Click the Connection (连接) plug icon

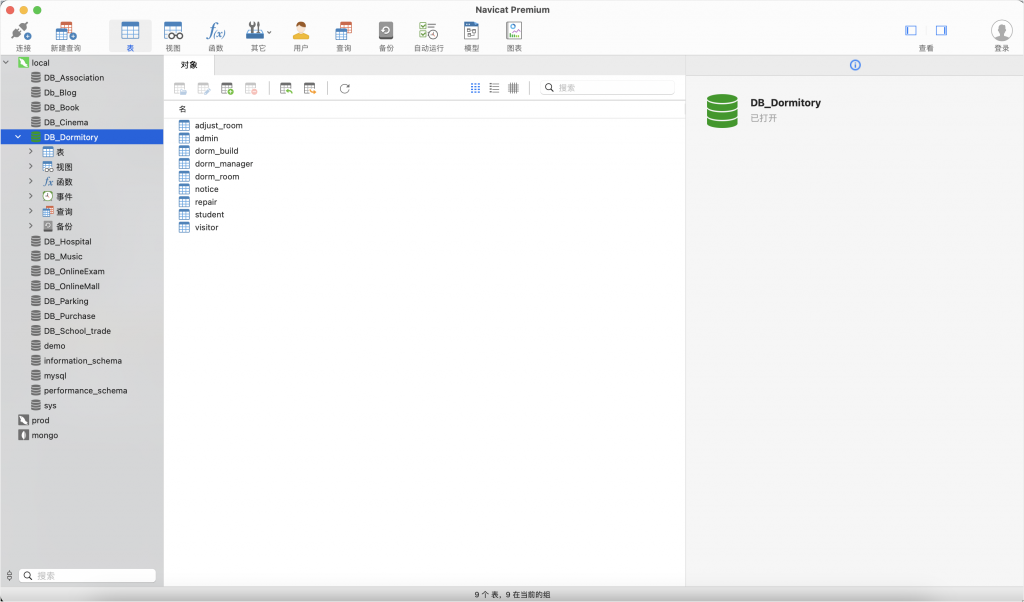click(x=22, y=32)
